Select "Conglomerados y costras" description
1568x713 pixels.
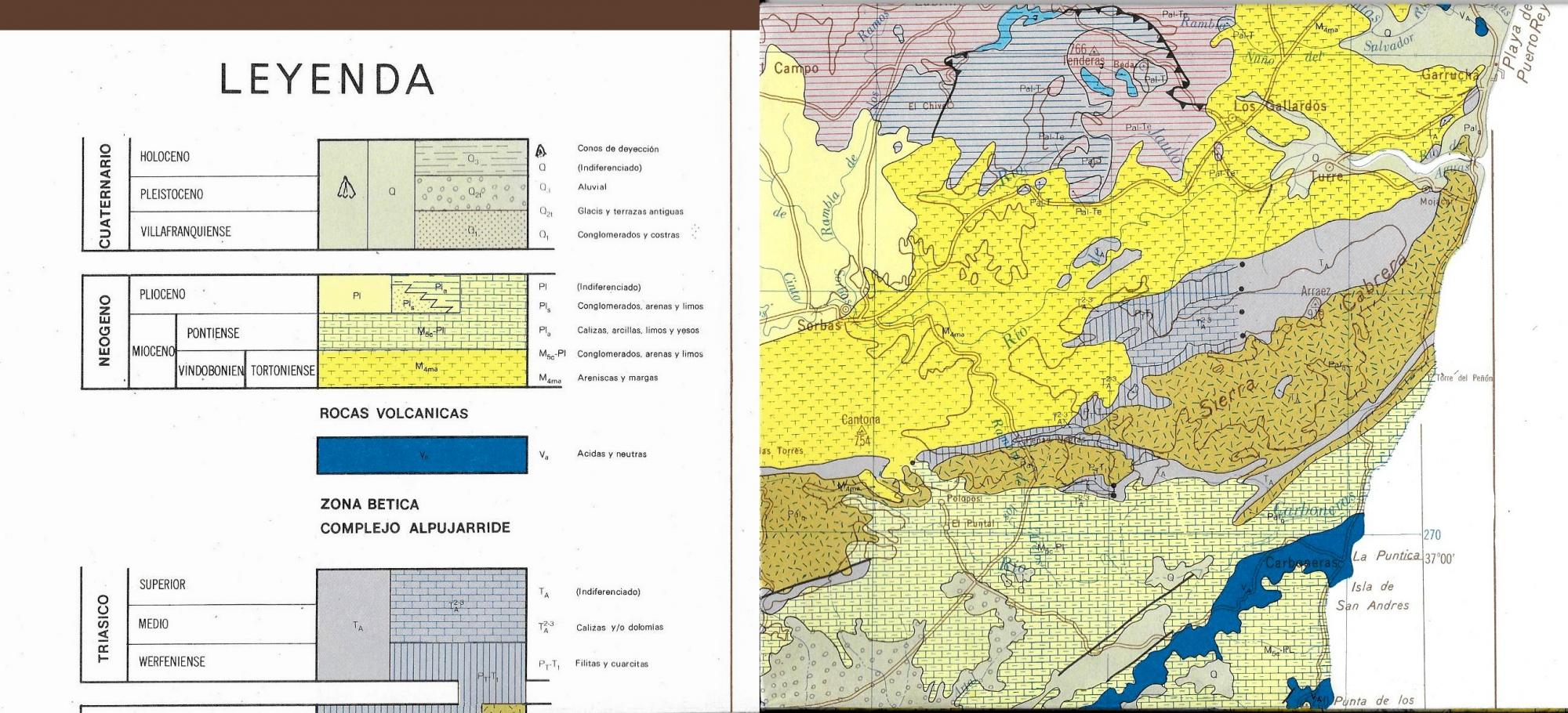628,235
